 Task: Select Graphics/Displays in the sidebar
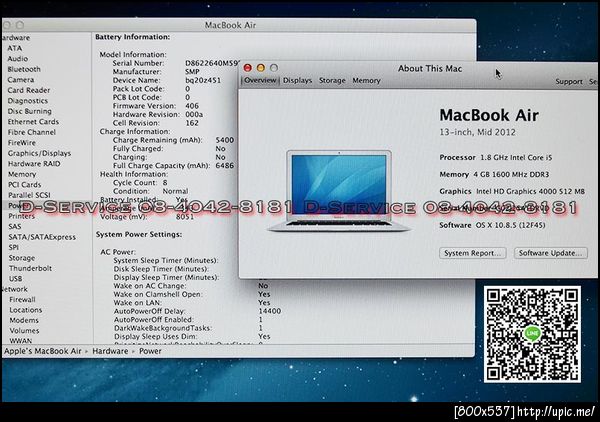39,153
